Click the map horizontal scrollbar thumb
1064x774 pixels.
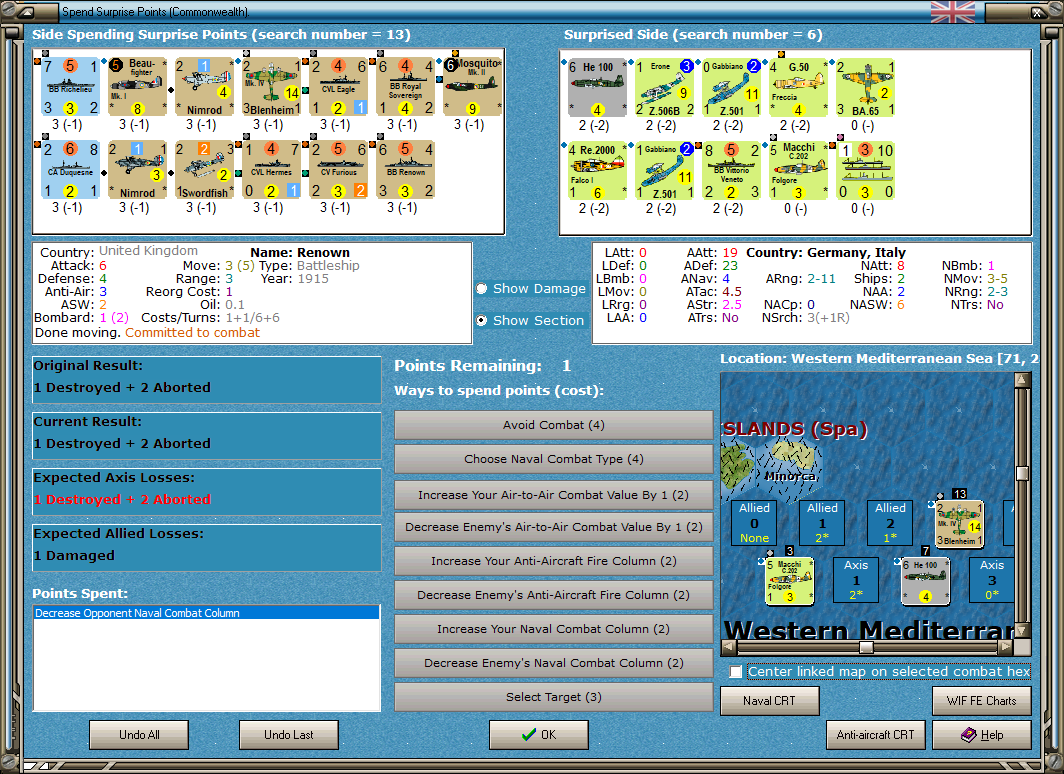point(866,647)
